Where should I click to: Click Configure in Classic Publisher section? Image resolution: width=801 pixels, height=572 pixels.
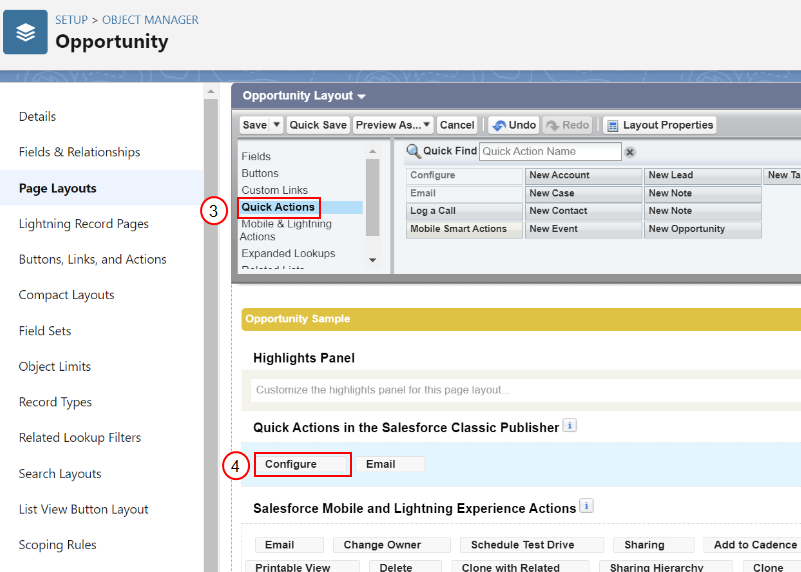pos(301,464)
